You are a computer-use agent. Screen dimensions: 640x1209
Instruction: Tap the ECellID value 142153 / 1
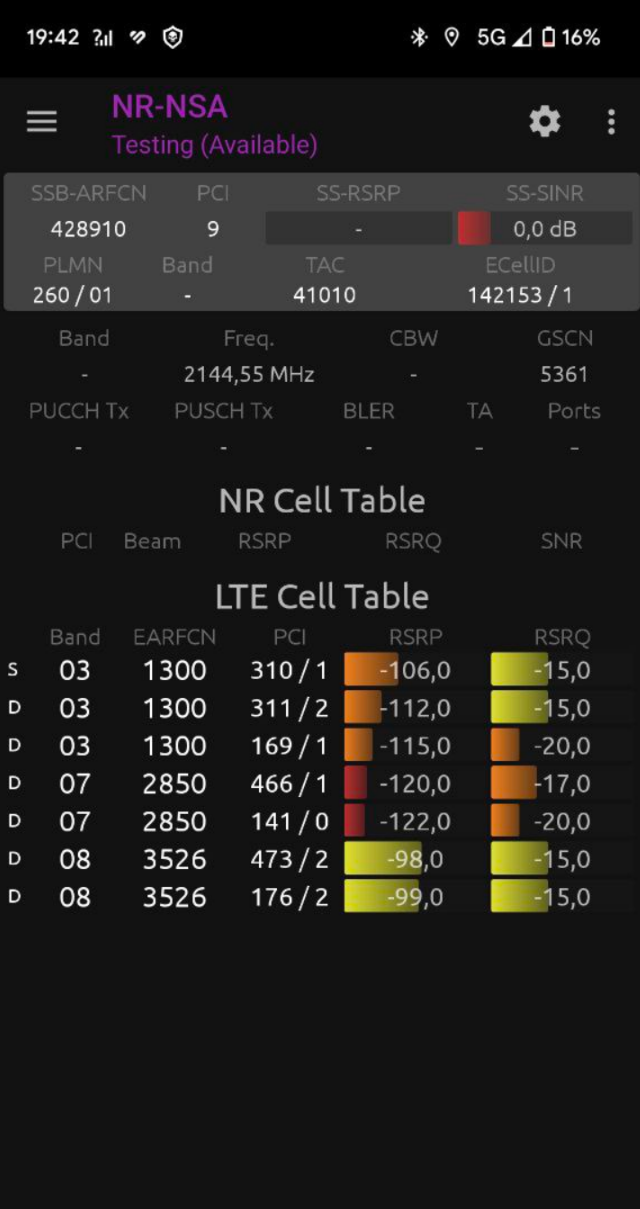pyautogui.click(x=520, y=295)
